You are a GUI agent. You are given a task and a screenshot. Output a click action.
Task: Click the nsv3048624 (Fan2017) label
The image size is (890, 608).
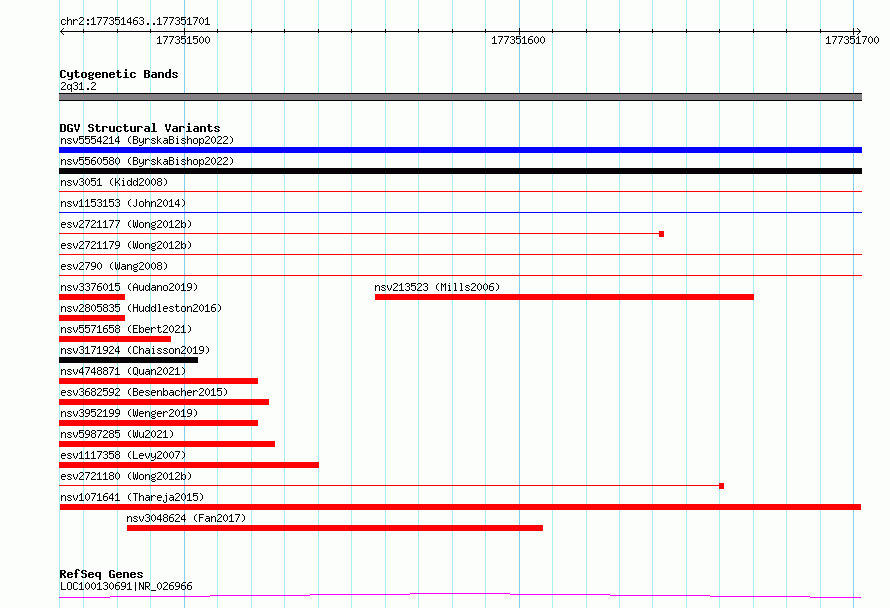186,518
